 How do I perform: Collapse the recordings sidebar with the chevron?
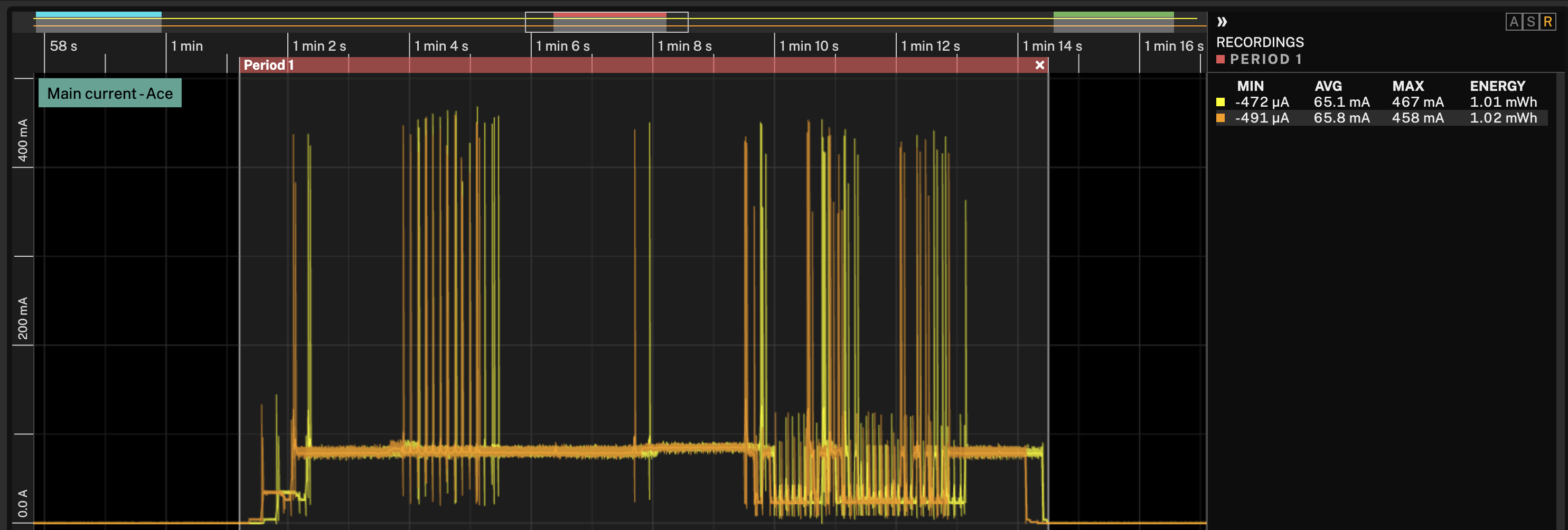1221,20
